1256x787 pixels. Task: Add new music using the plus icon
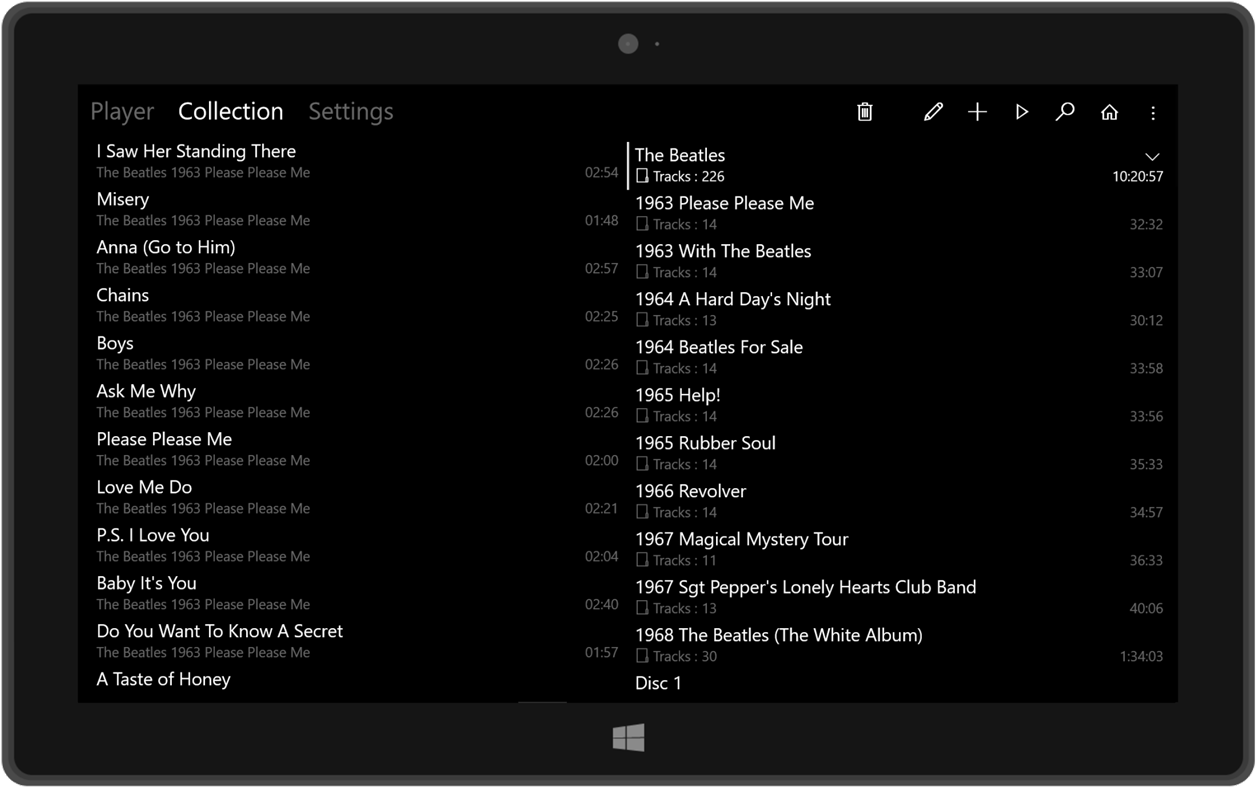[977, 112]
